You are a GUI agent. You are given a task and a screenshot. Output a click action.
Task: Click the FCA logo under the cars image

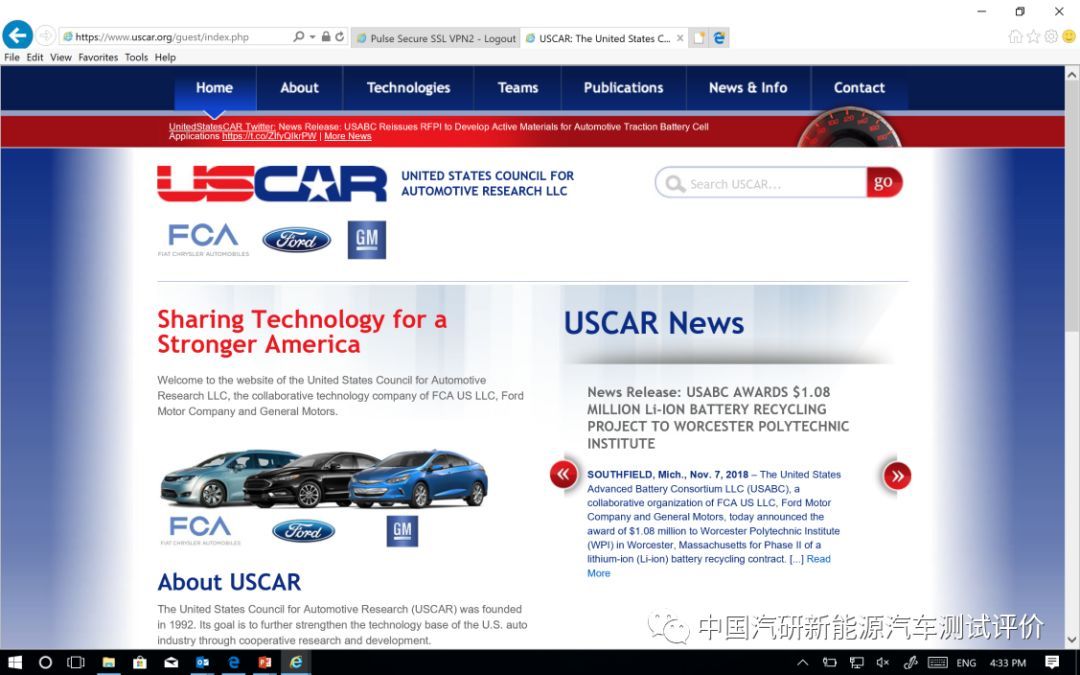[x=200, y=530]
